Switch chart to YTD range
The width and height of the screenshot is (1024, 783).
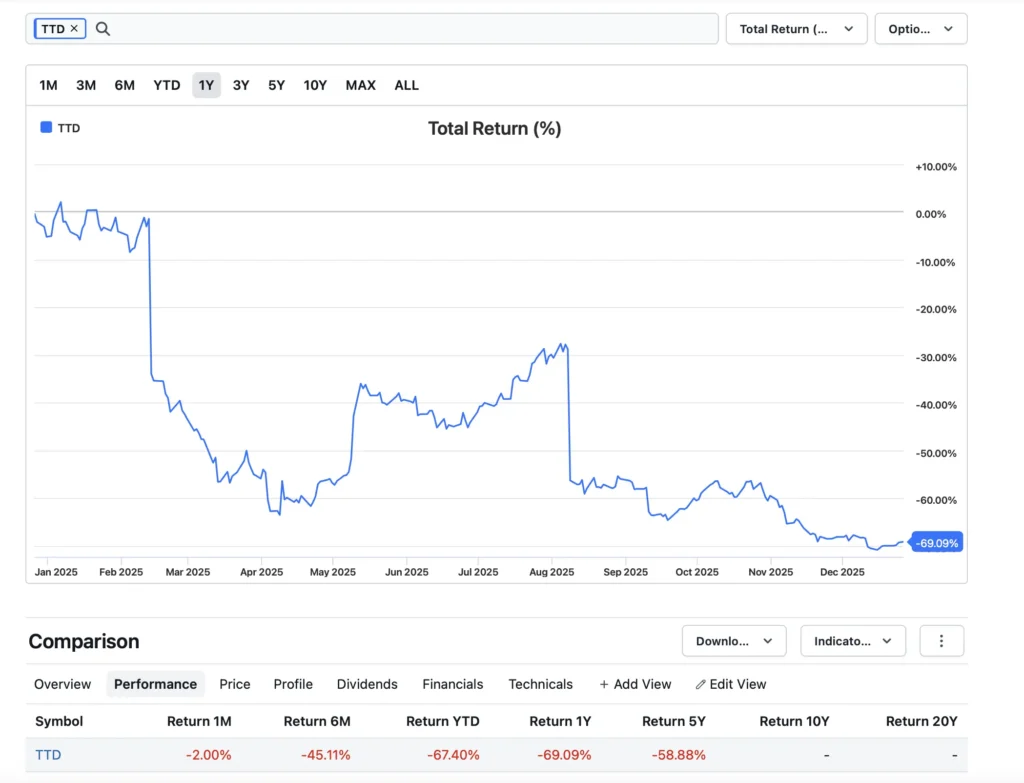click(166, 85)
